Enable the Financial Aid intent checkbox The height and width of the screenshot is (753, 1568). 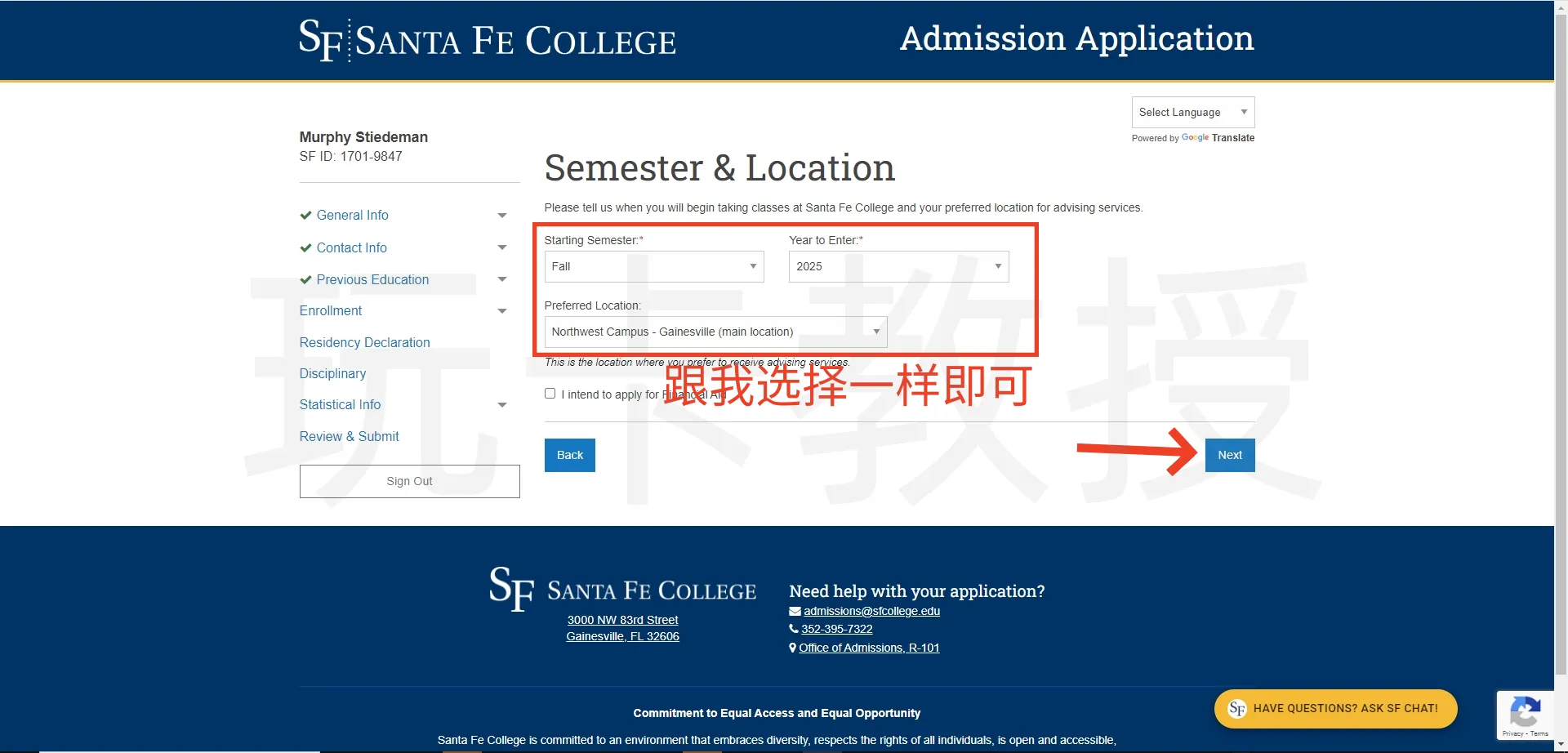[x=550, y=394]
